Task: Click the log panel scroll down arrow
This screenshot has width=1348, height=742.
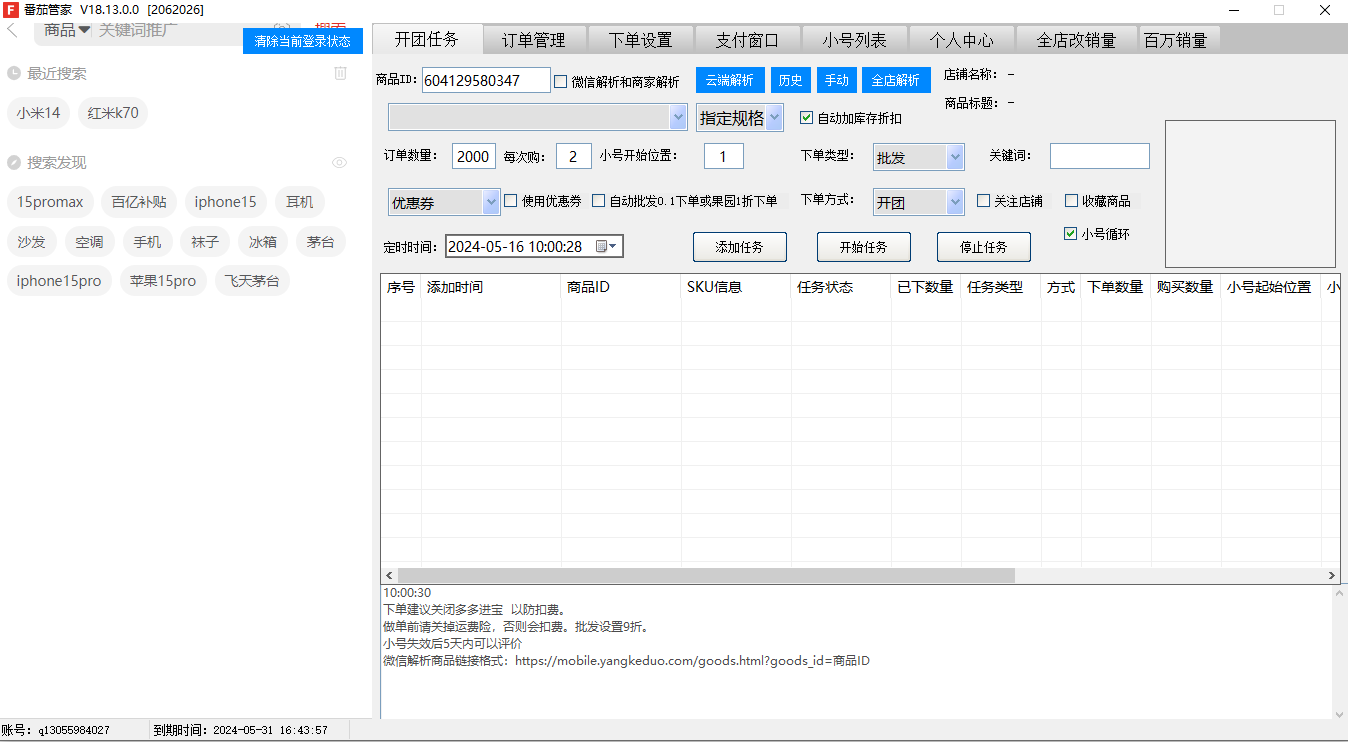Action: point(1340,713)
